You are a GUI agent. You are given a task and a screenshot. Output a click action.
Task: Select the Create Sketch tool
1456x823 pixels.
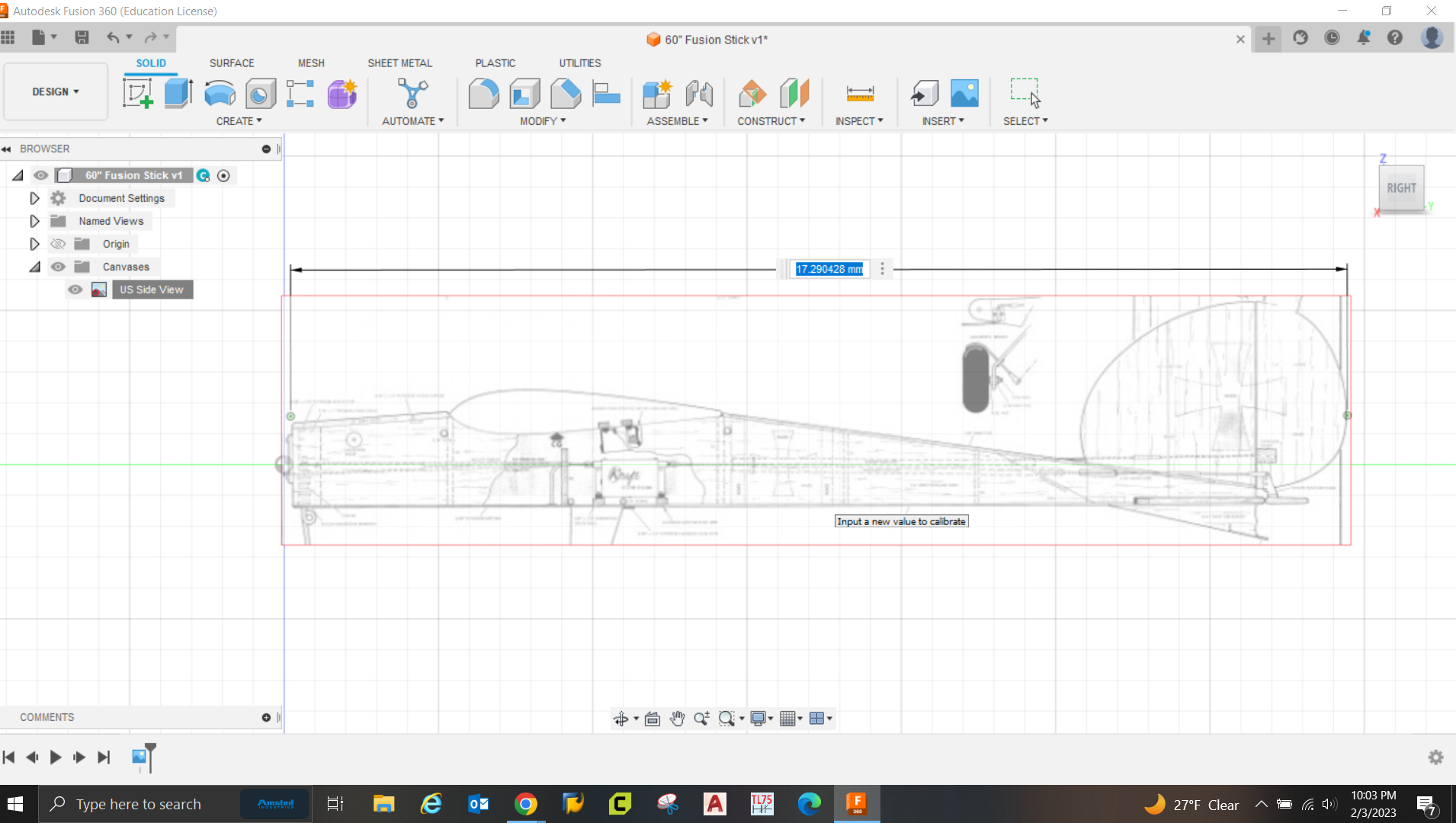139,93
